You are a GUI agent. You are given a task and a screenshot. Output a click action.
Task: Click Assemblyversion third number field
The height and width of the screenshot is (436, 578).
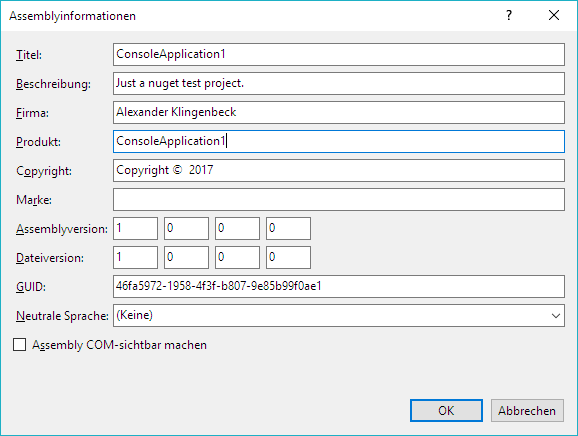237,229
